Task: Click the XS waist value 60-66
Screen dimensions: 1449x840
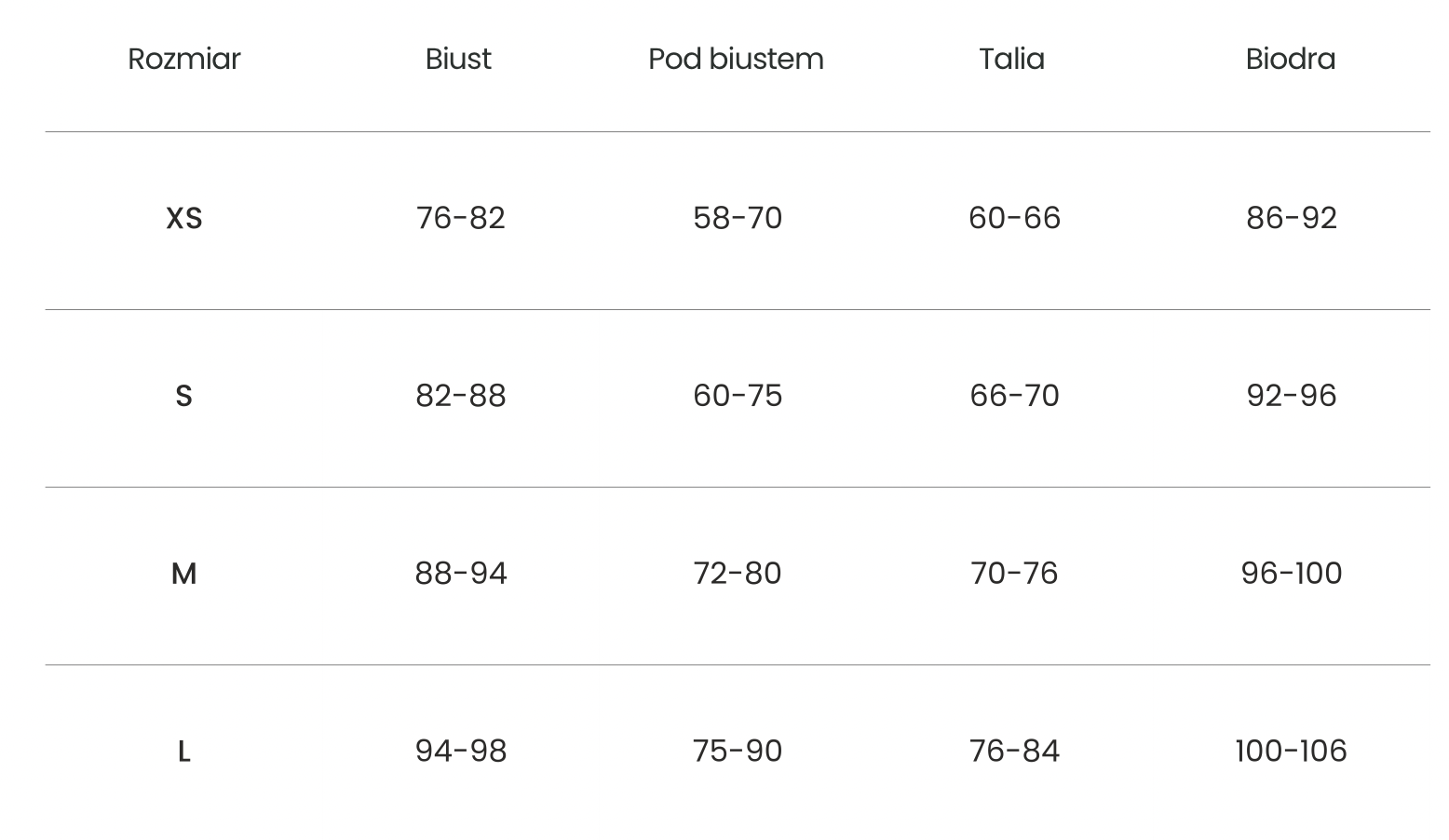Action: pos(1014,218)
